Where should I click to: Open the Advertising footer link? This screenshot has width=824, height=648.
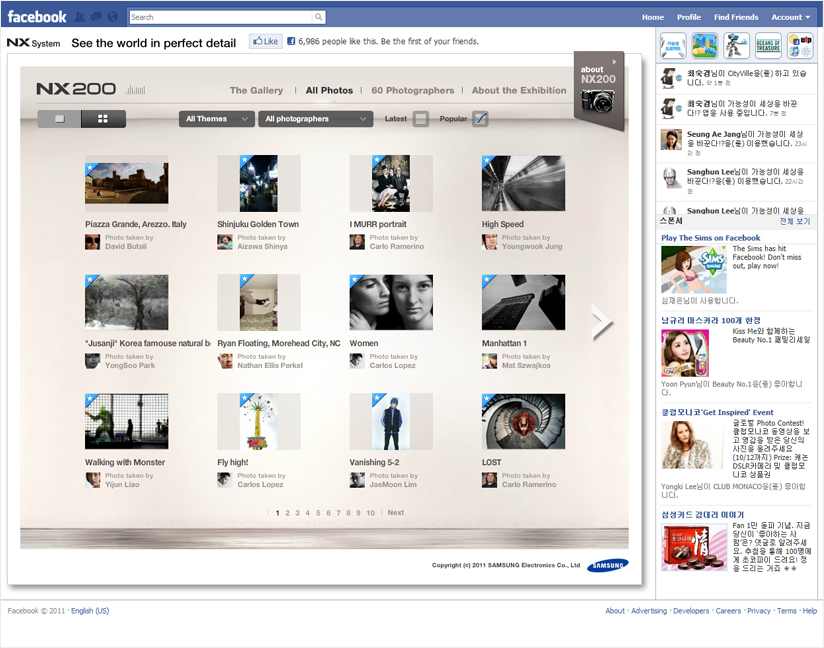pos(648,611)
